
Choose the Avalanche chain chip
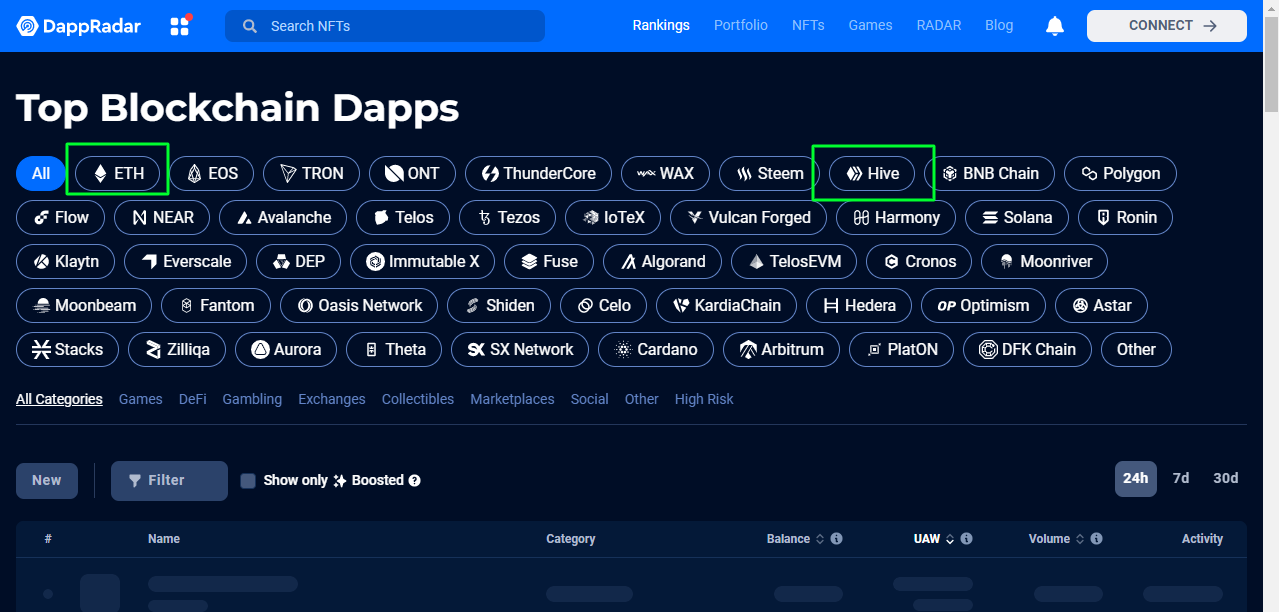284,217
